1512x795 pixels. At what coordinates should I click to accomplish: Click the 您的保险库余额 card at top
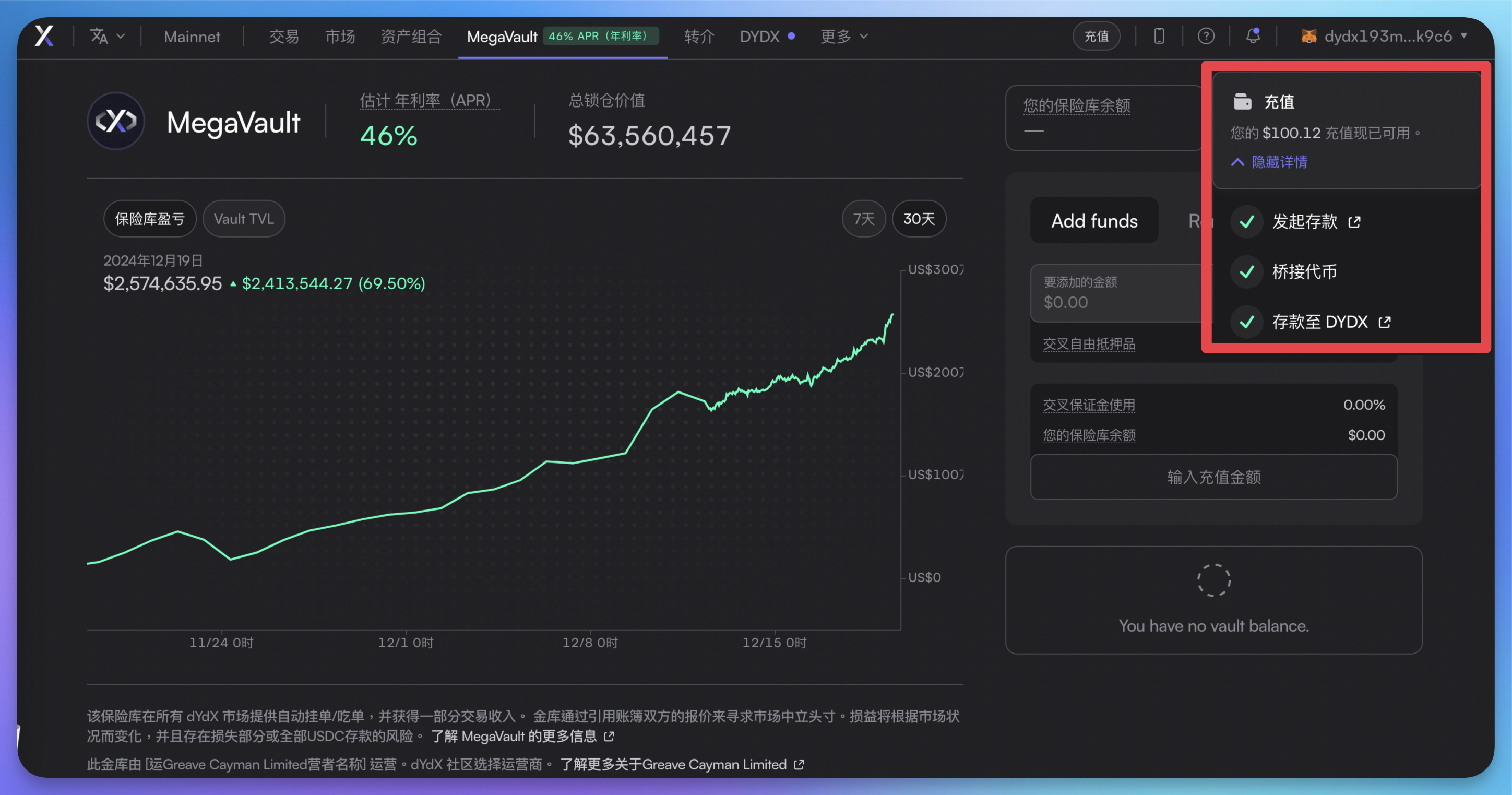[1103, 118]
